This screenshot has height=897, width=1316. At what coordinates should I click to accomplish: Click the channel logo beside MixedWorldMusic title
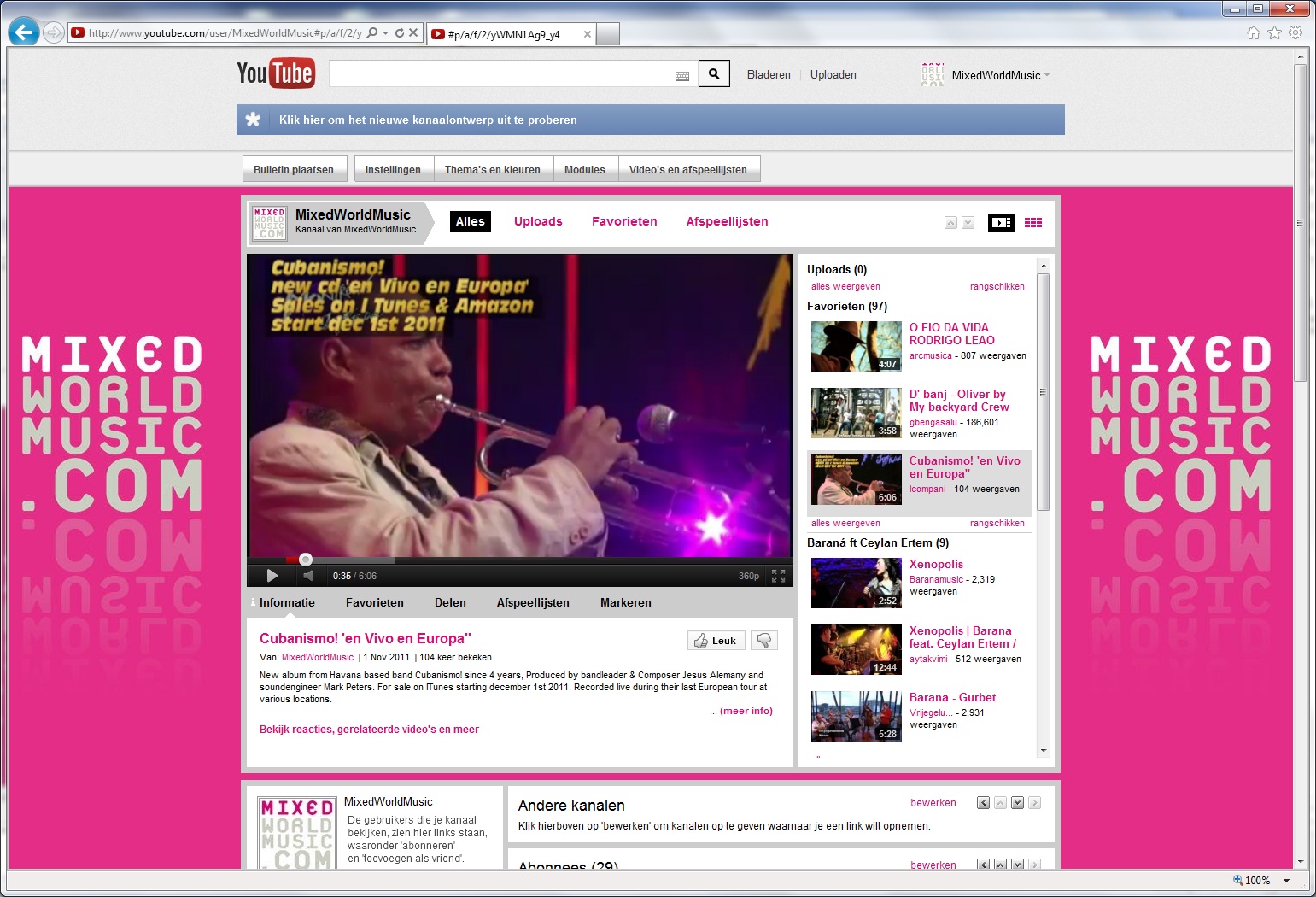click(269, 223)
